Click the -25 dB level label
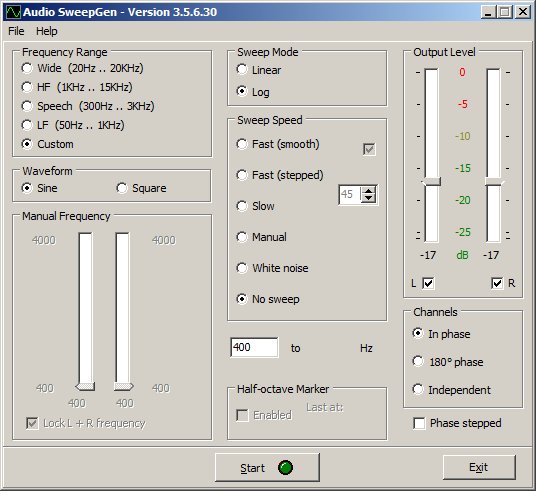Screen dimensions: 536x491 coord(463,232)
